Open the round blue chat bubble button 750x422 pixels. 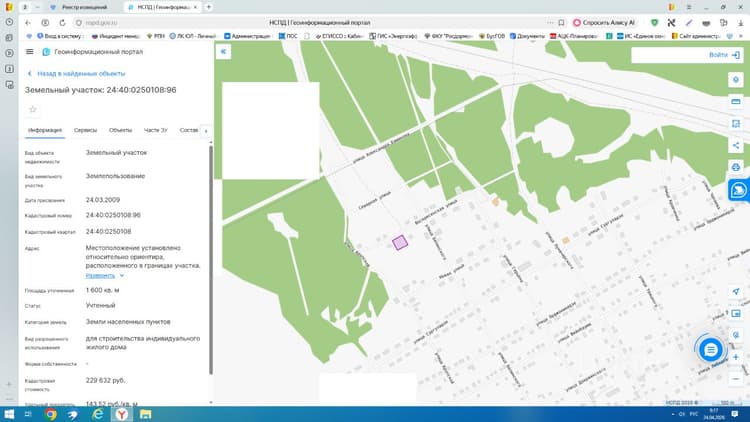point(711,350)
